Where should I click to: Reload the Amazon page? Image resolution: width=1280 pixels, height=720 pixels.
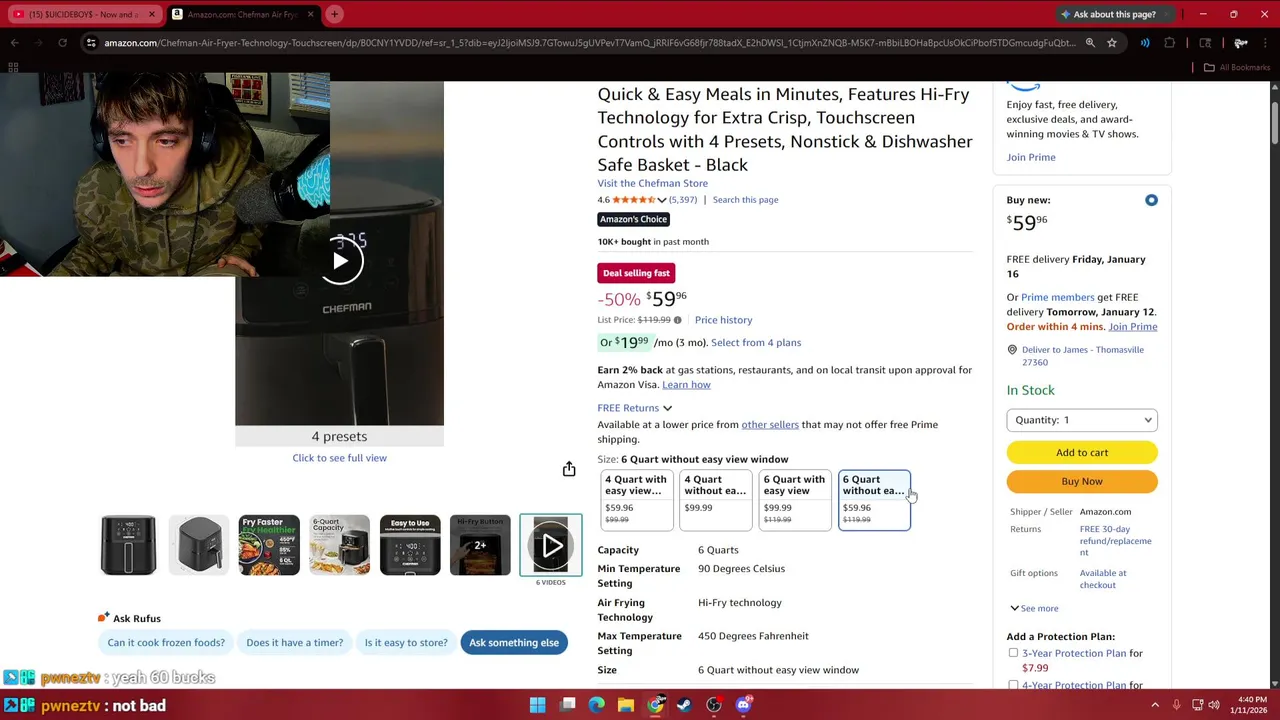tap(62, 43)
